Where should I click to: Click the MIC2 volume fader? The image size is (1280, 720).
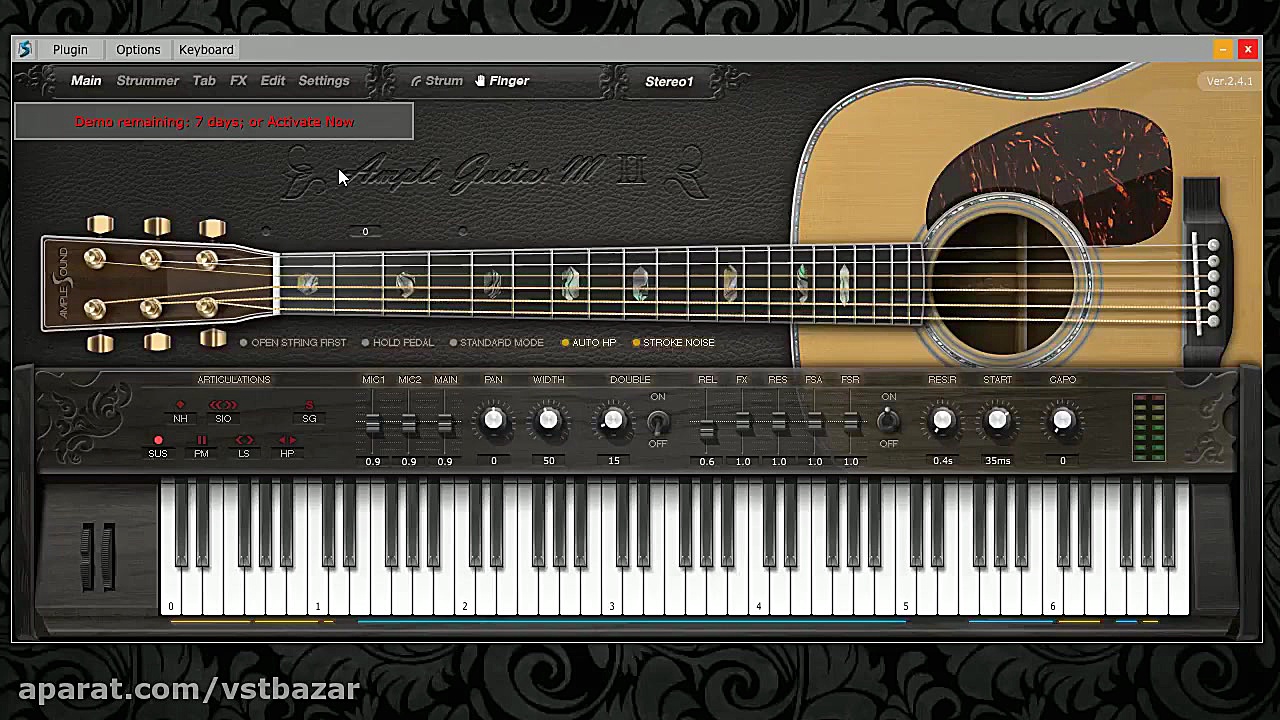(x=409, y=423)
